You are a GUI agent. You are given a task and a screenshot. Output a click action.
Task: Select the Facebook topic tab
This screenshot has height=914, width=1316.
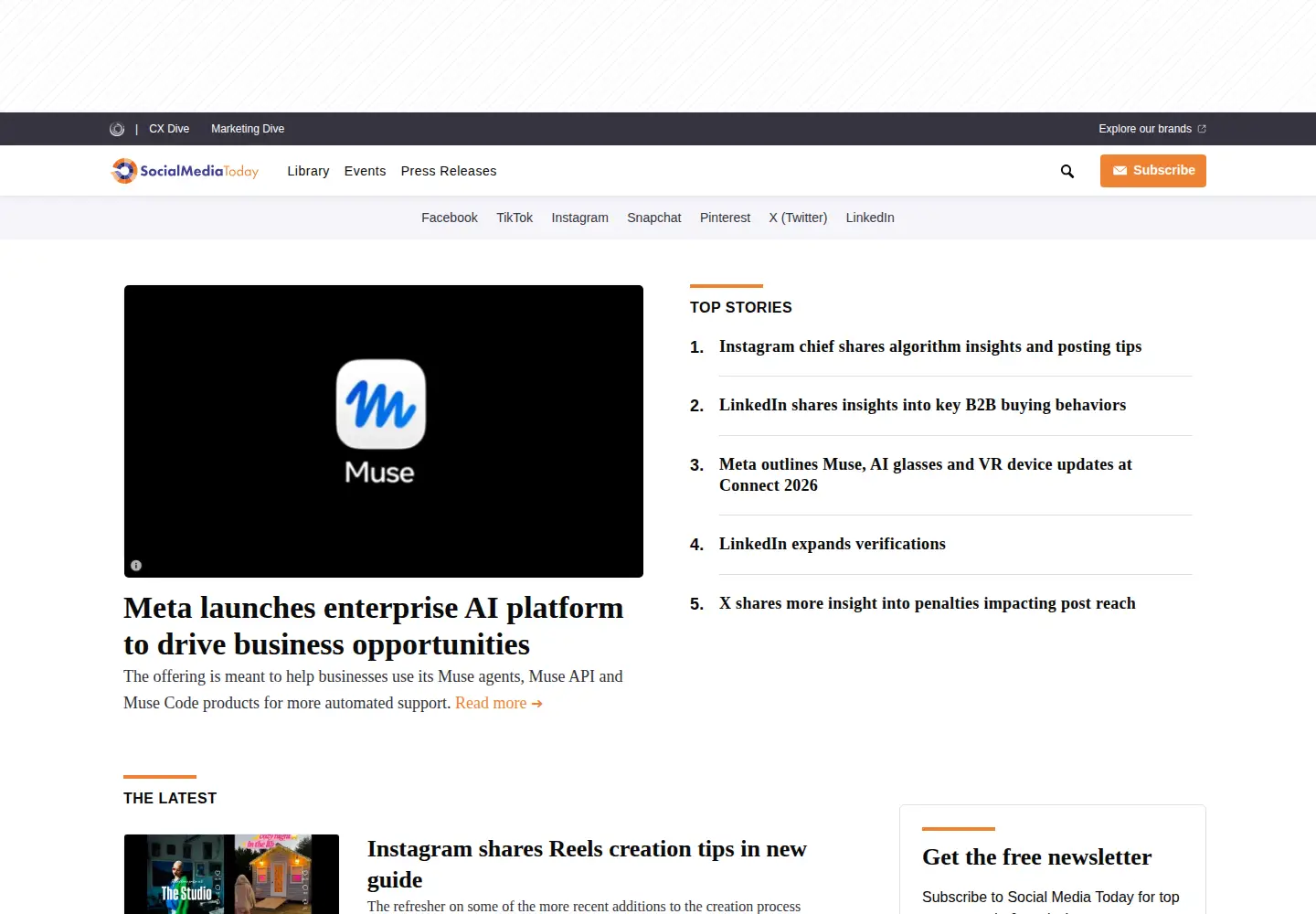tap(450, 218)
